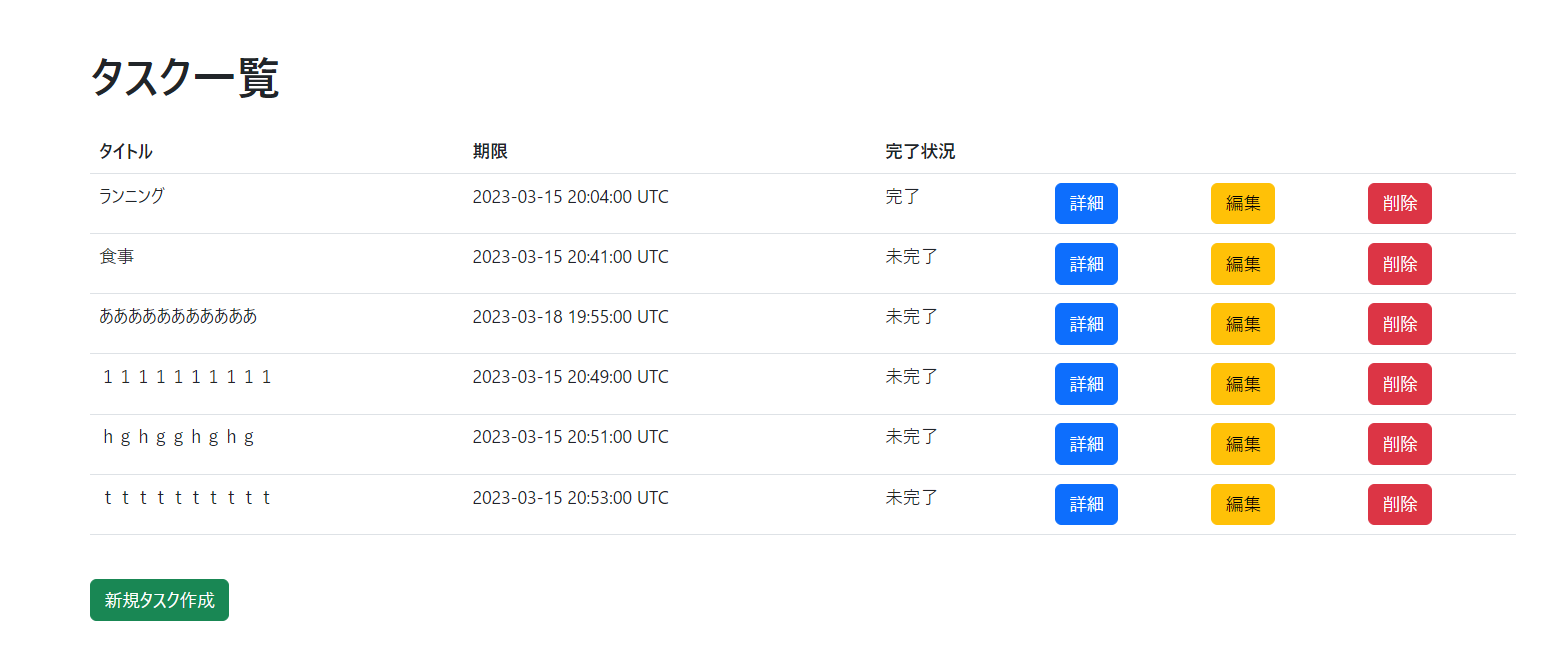This screenshot has height=671, width=1552.
Task: View details of the ttttttttt task
Action: pos(1086,504)
